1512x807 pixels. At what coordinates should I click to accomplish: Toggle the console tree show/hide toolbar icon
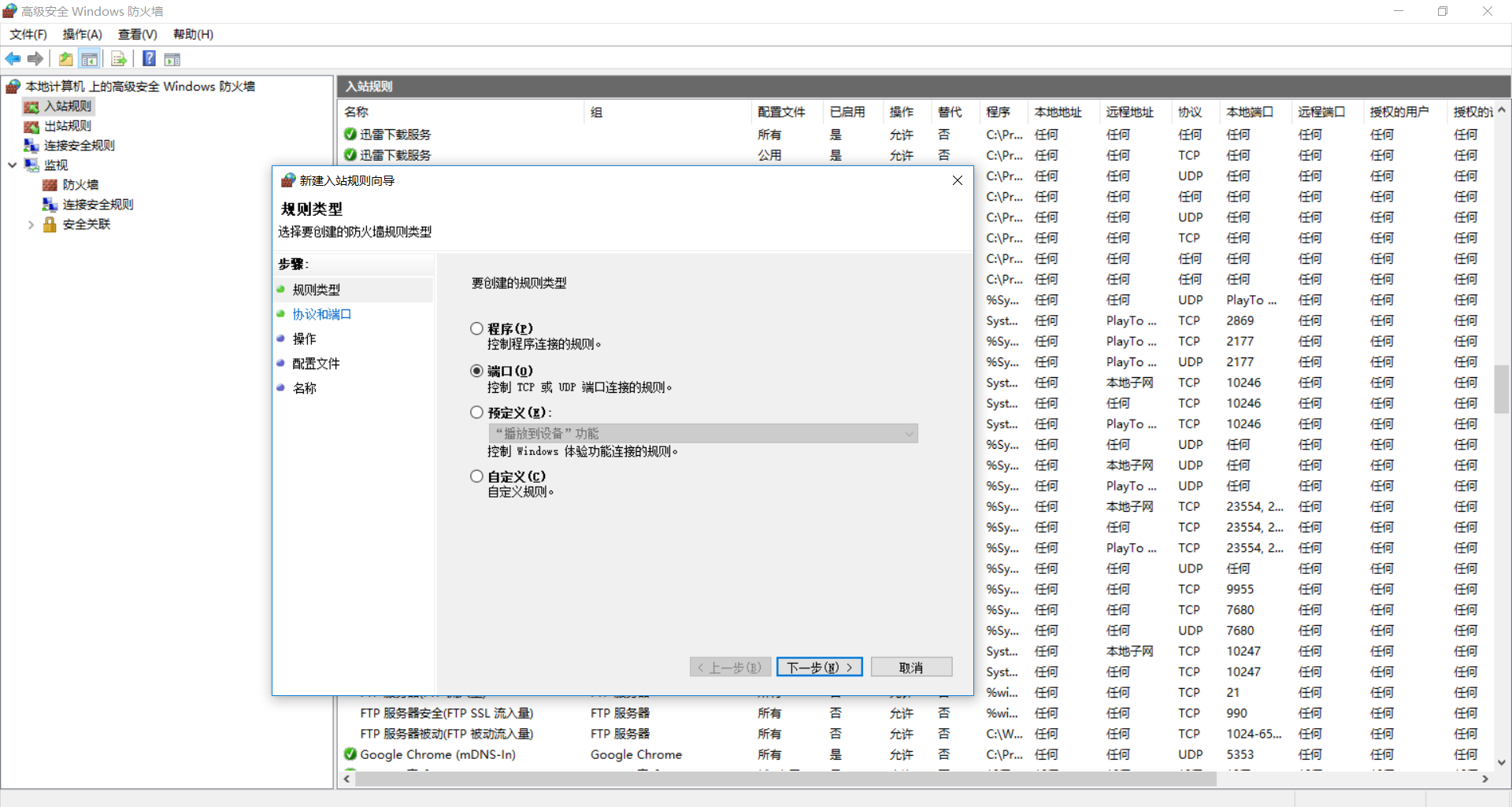coord(90,58)
